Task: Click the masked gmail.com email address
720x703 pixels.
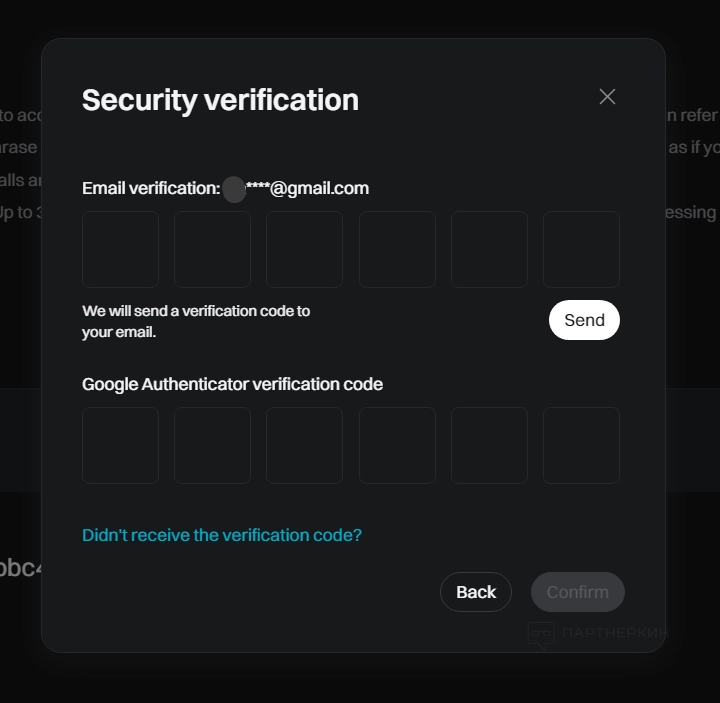Action: [x=296, y=188]
